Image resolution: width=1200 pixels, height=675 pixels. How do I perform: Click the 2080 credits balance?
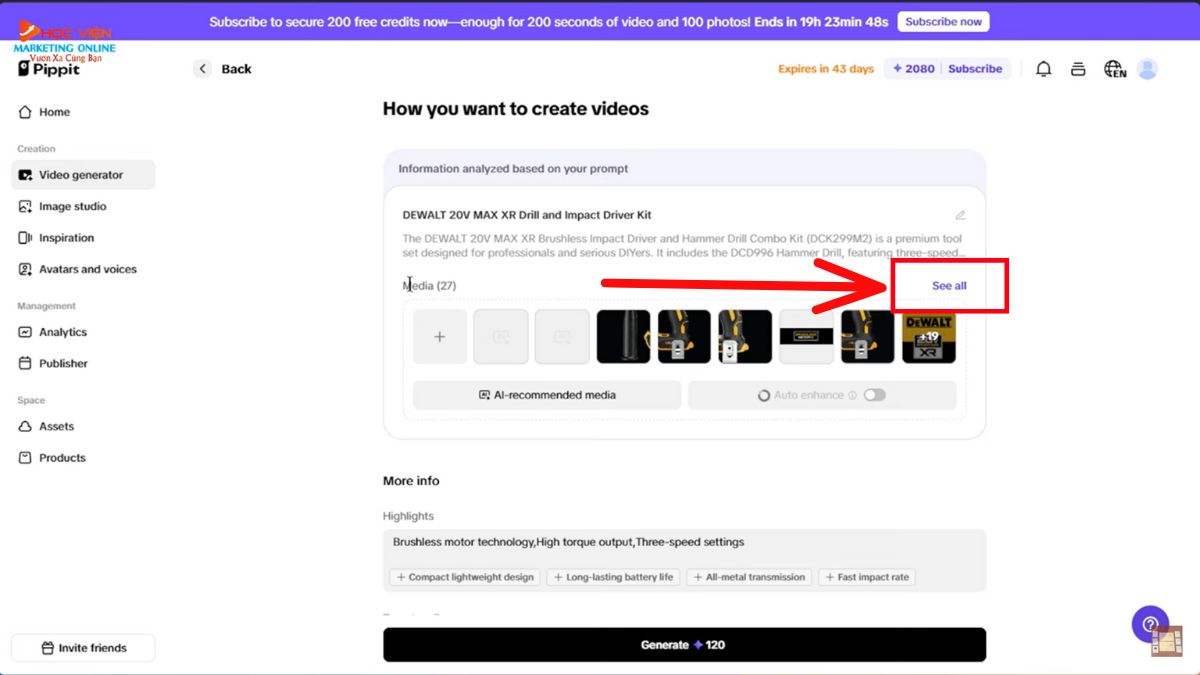[913, 69]
